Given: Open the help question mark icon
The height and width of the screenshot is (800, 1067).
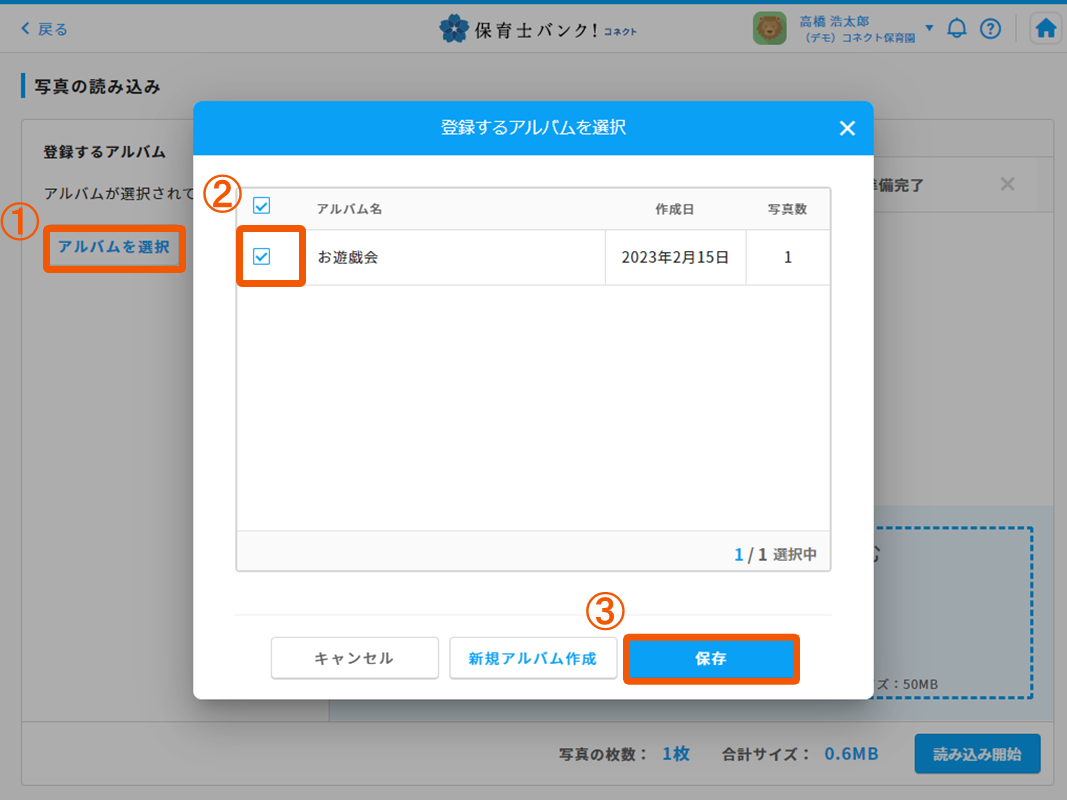Looking at the screenshot, I should [x=990, y=29].
